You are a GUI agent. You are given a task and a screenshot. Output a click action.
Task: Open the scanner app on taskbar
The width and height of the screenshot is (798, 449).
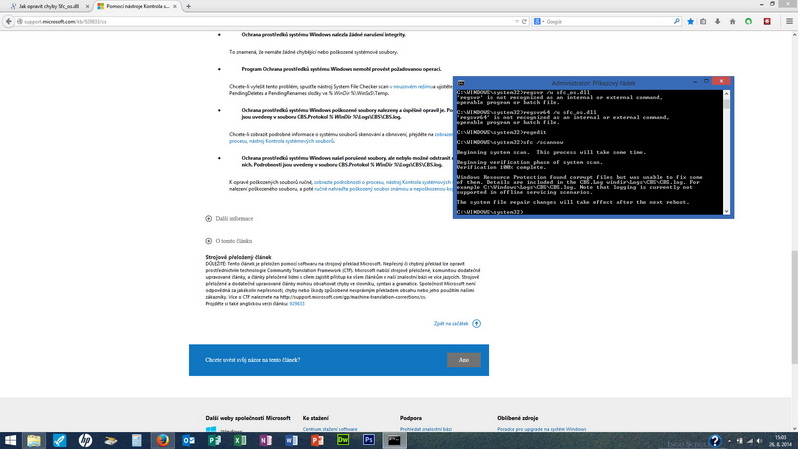[110, 440]
